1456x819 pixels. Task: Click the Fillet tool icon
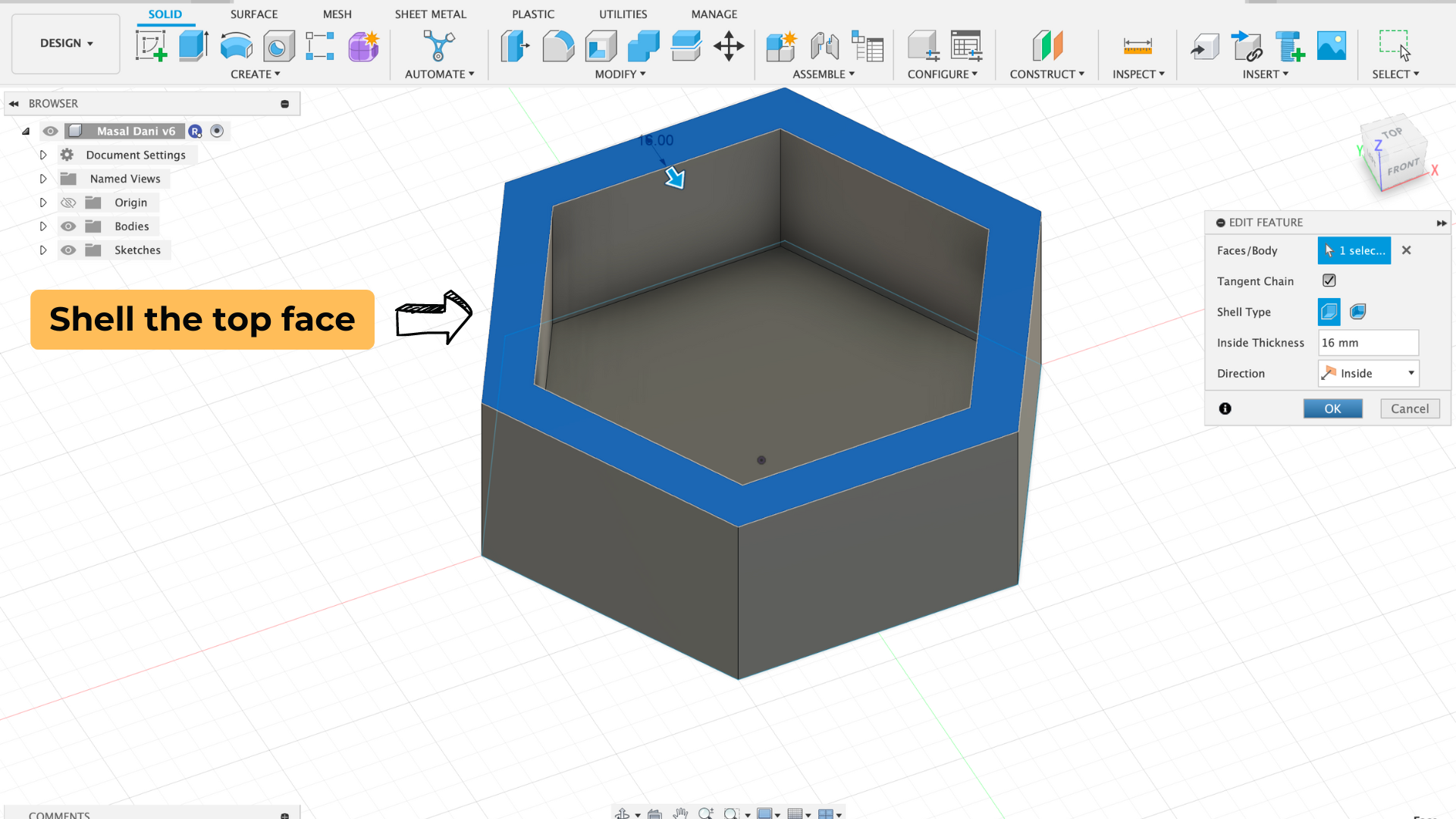[558, 46]
